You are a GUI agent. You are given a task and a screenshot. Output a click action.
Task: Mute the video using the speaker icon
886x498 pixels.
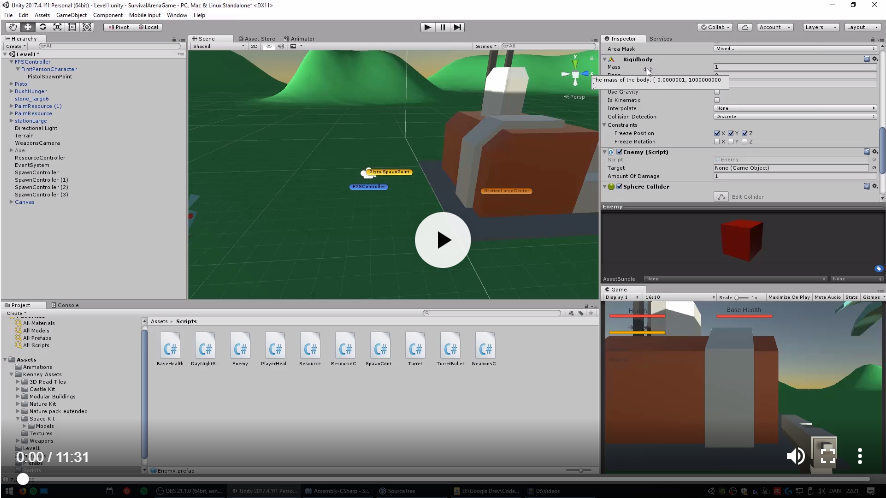point(795,456)
